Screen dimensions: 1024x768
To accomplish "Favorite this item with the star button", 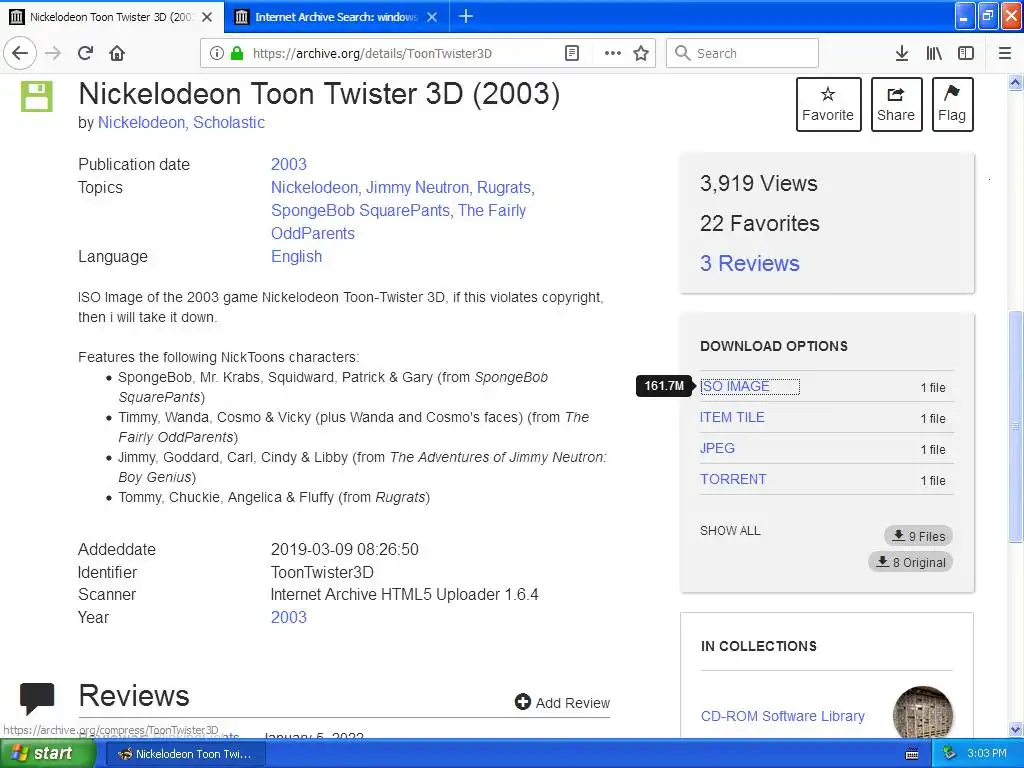I will (x=828, y=104).
